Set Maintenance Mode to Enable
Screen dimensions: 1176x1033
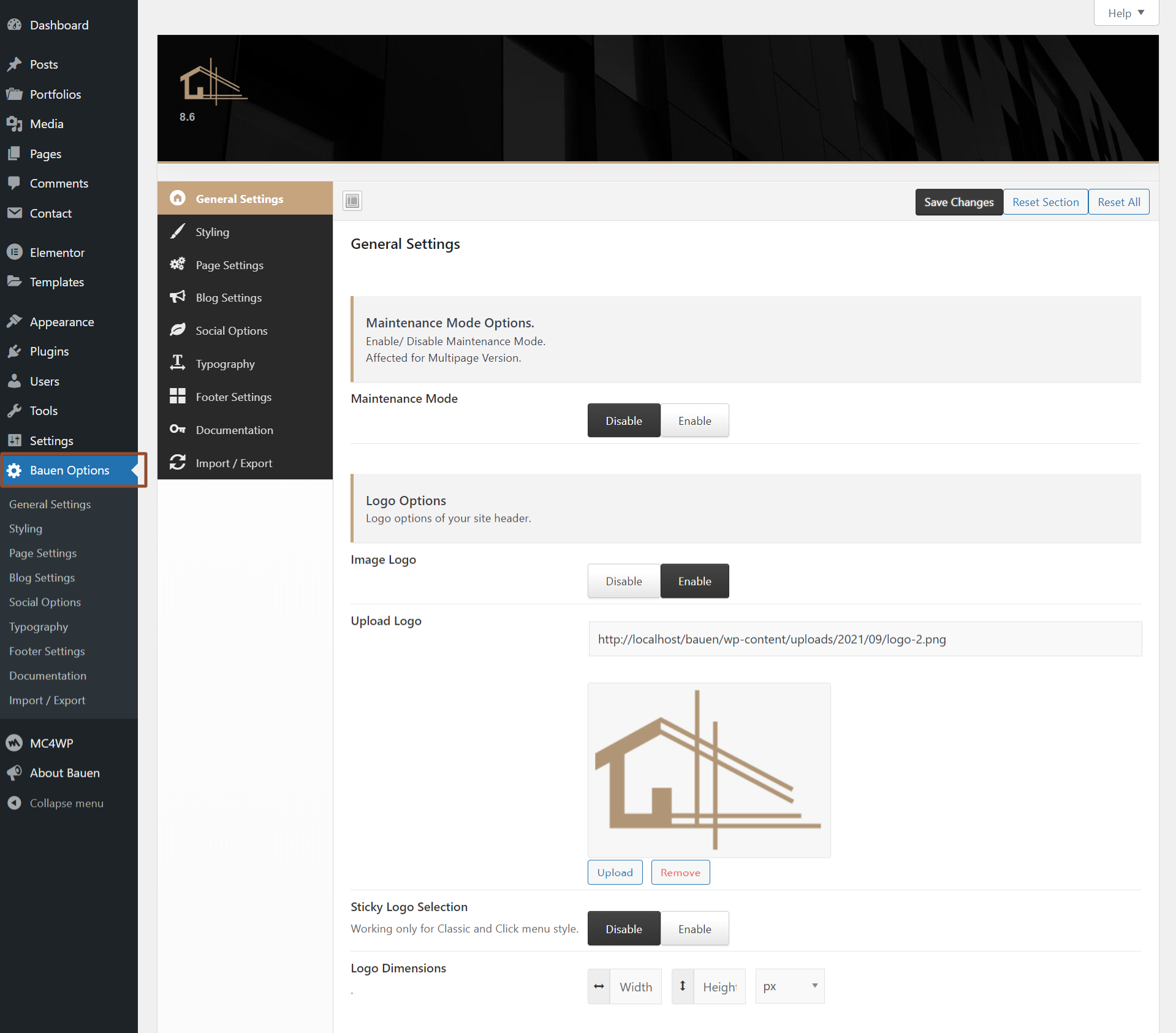[695, 421]
